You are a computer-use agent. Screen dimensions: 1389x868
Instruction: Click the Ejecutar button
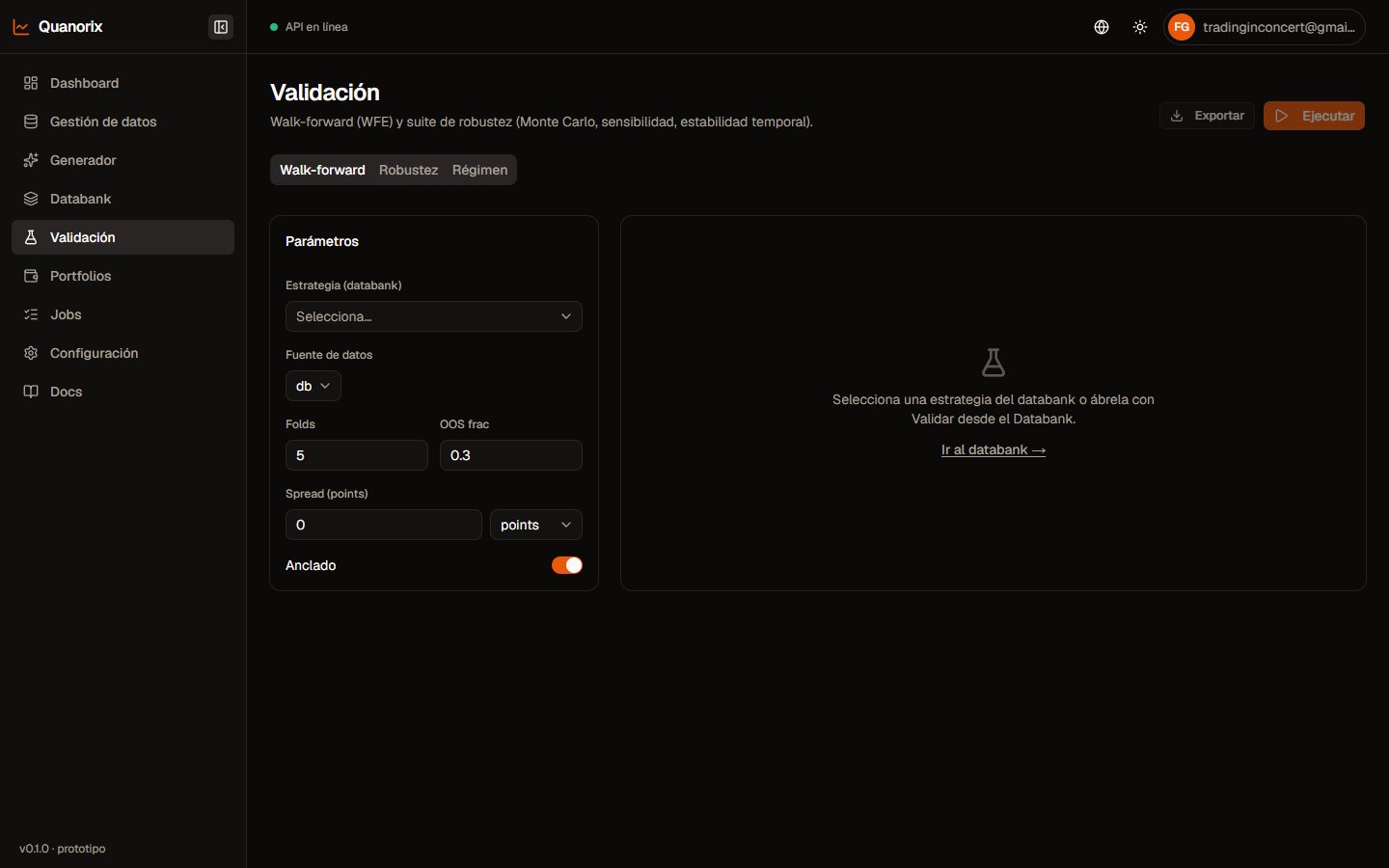pos(1314,116)
